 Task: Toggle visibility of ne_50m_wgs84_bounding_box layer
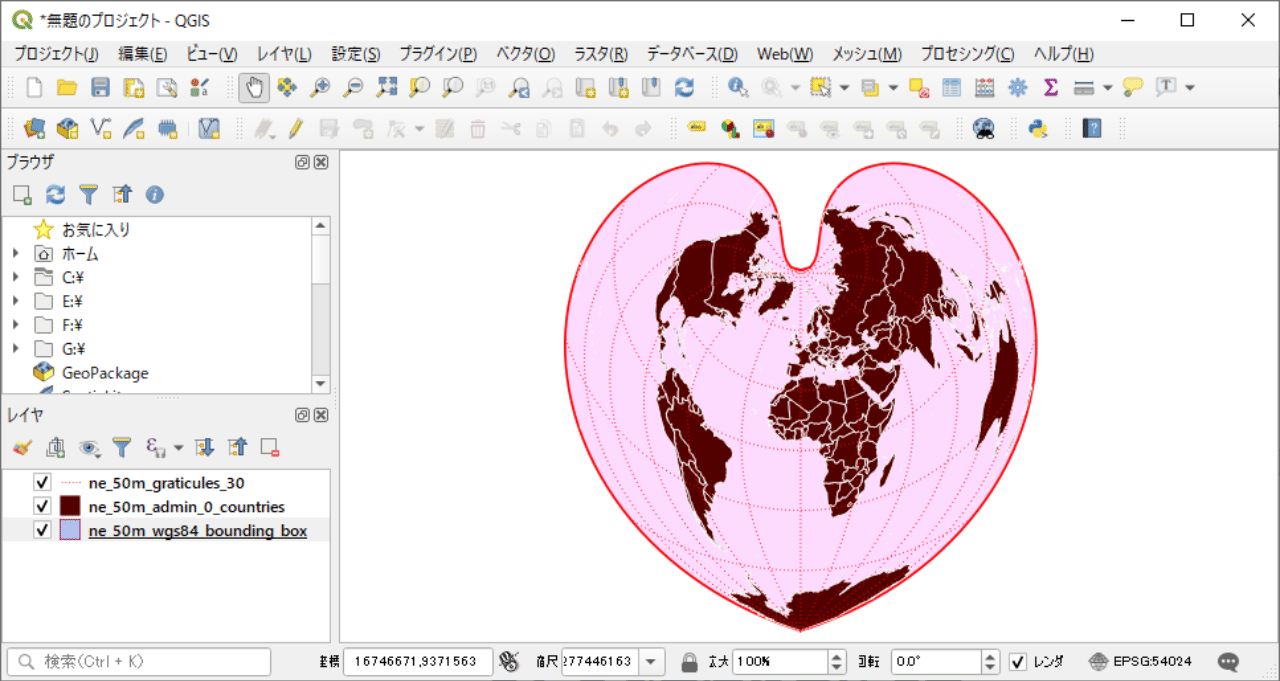[x=42, y=530]
